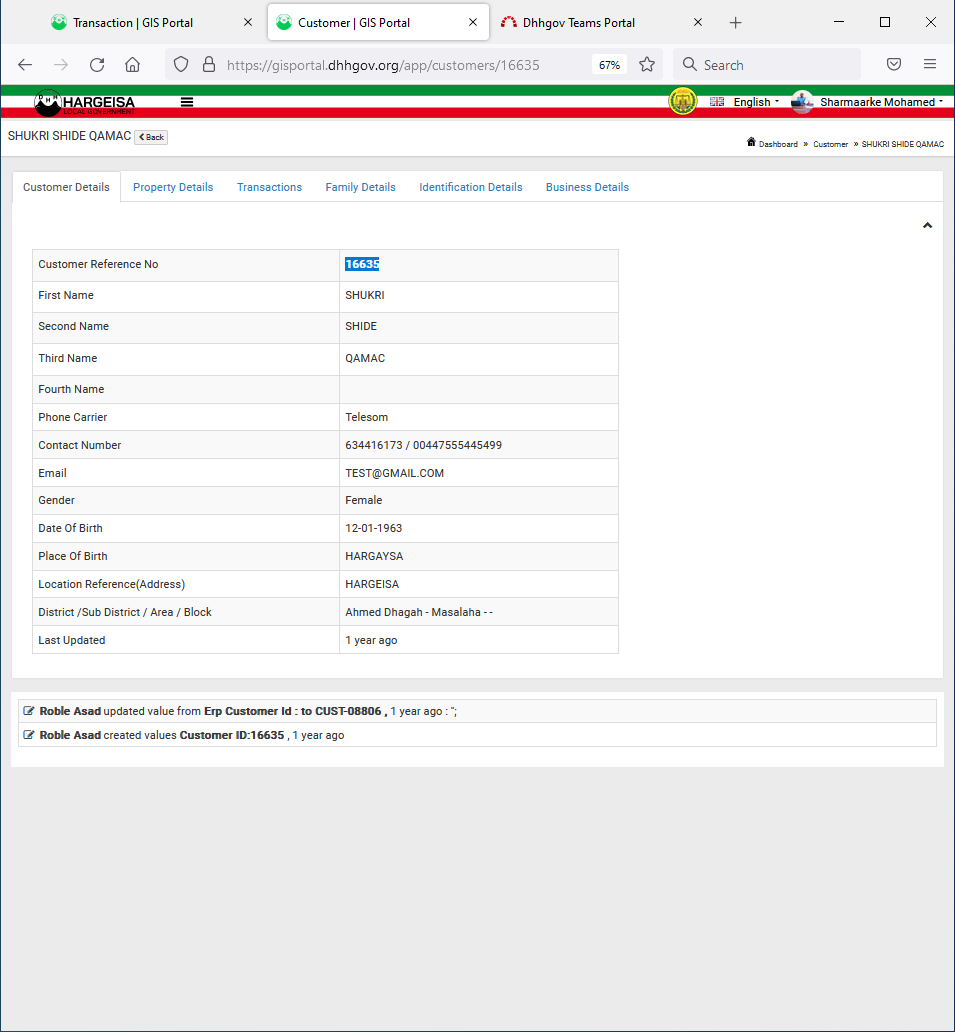This screenshot has height=1032, width=955.
Task: Click the Erp Customer Id update log entry
Action: (477, 711)
